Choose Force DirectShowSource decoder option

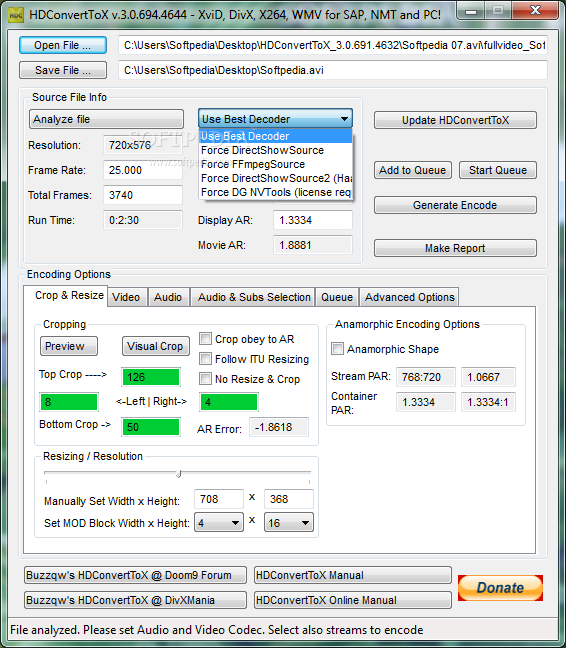(x=275, y=150)
